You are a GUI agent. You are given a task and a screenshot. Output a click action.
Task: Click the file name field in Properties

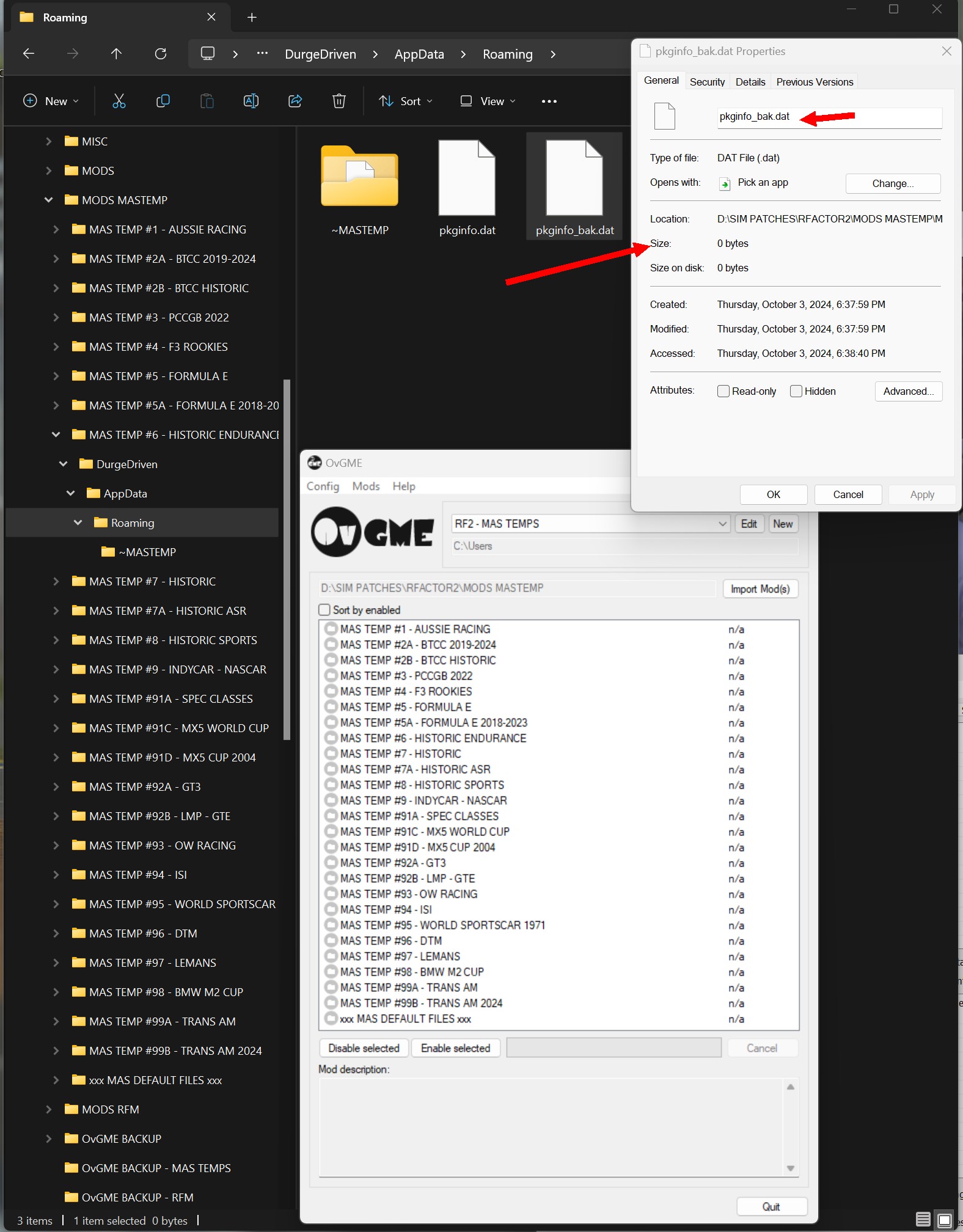tap(829, 117)
